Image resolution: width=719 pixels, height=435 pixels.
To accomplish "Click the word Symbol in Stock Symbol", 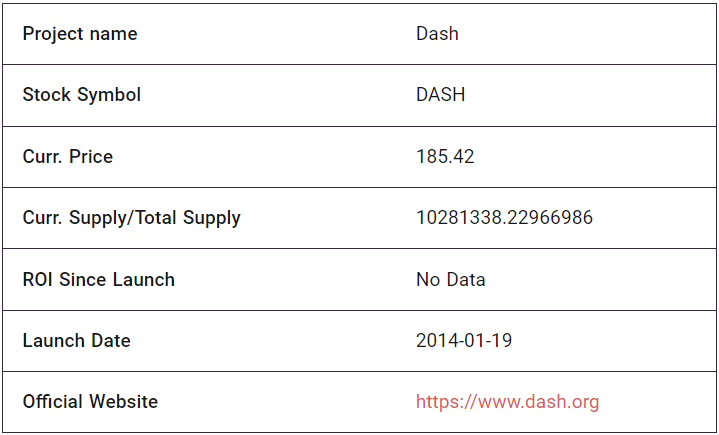I will 109,95.
